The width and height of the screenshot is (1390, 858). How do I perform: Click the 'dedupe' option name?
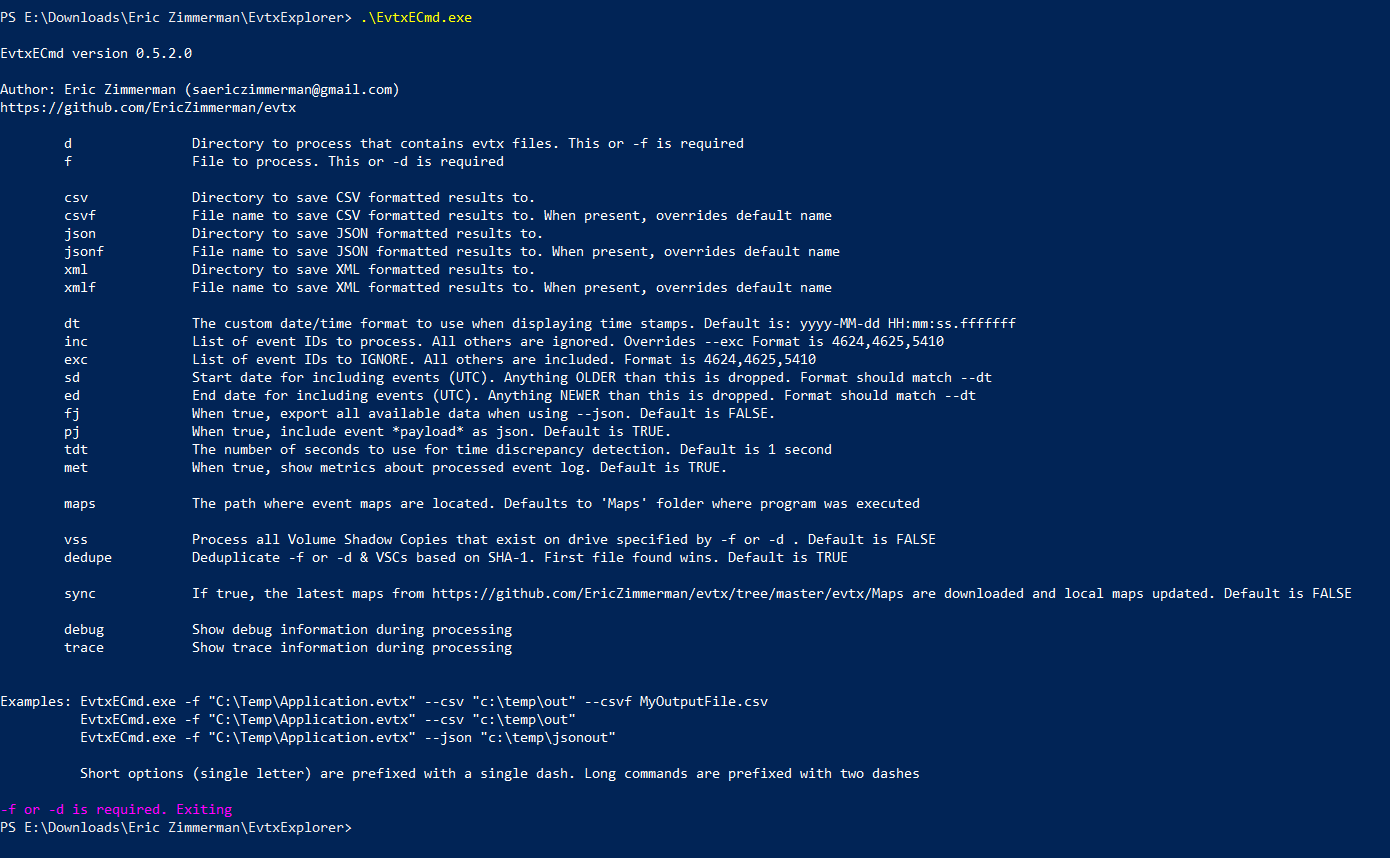tap(88, 558)
